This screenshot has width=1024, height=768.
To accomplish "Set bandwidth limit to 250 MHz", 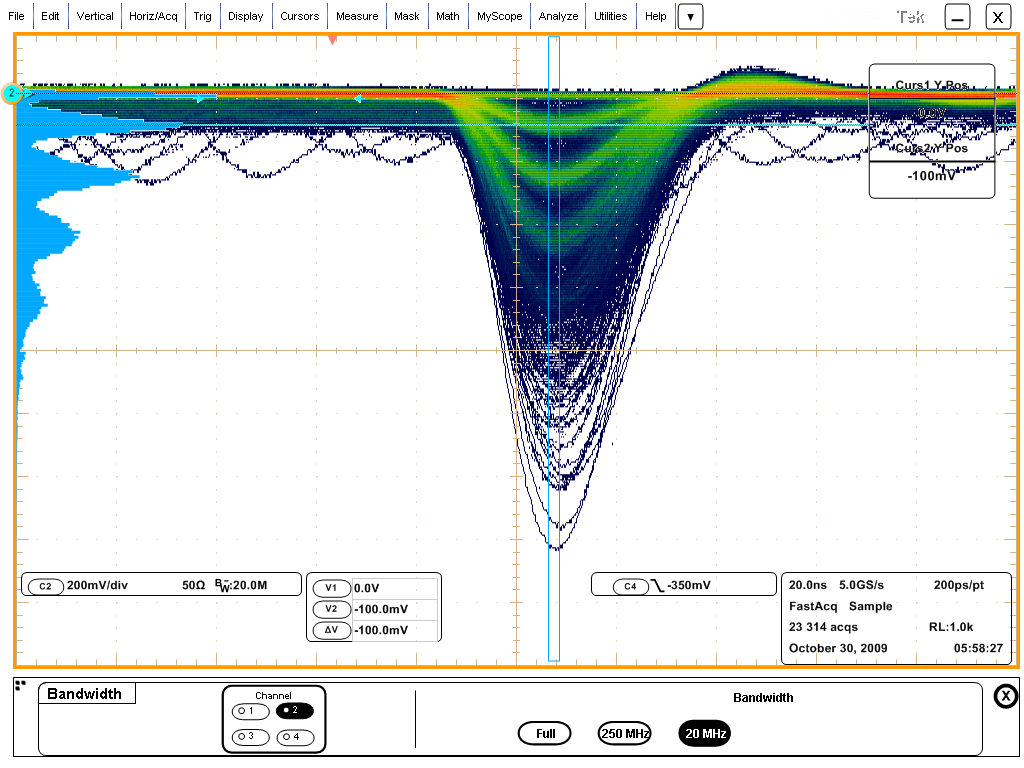I will tap(624, 733).
